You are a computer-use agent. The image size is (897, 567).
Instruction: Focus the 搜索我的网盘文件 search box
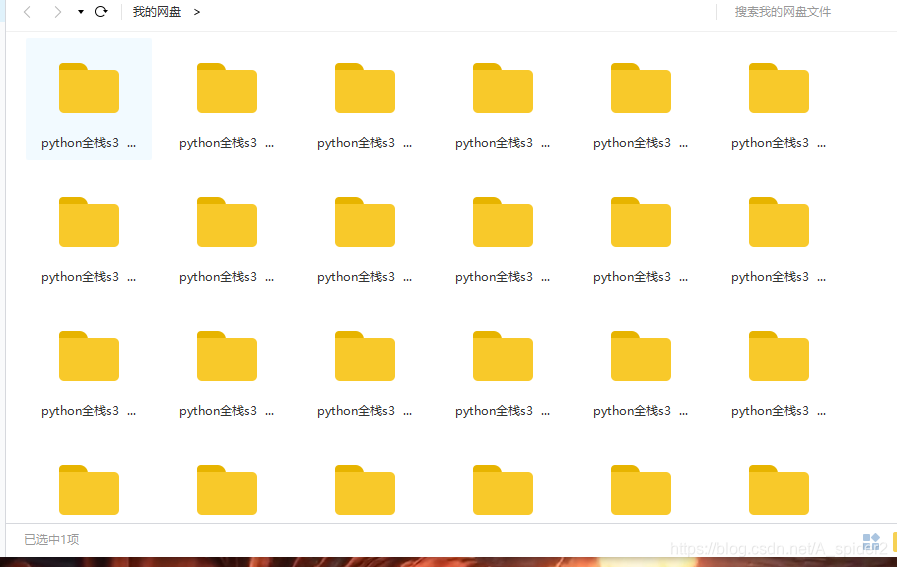(783, 12)
